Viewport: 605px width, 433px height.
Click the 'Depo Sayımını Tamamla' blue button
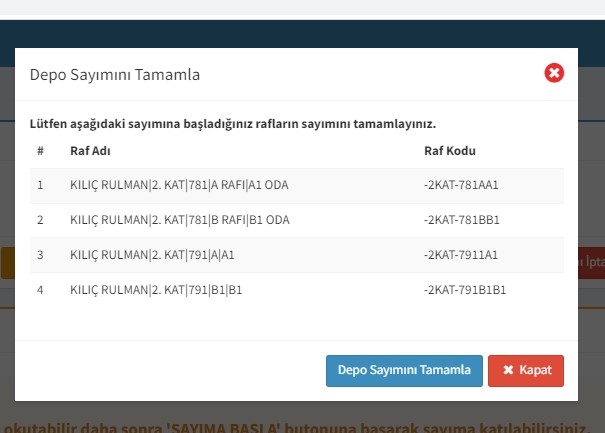(404, 370)
